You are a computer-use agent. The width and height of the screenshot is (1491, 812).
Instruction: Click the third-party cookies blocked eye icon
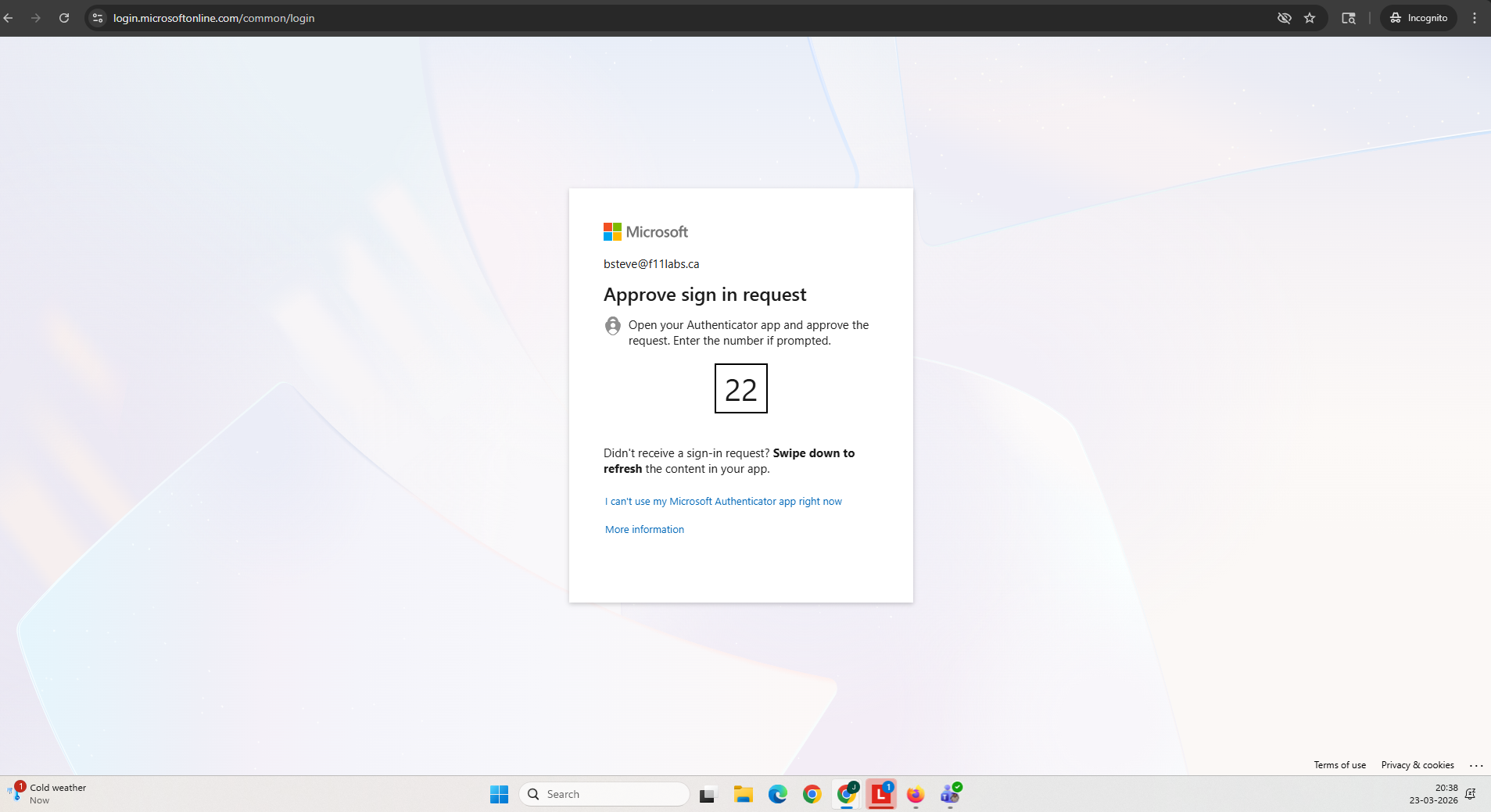(1284, 18)
